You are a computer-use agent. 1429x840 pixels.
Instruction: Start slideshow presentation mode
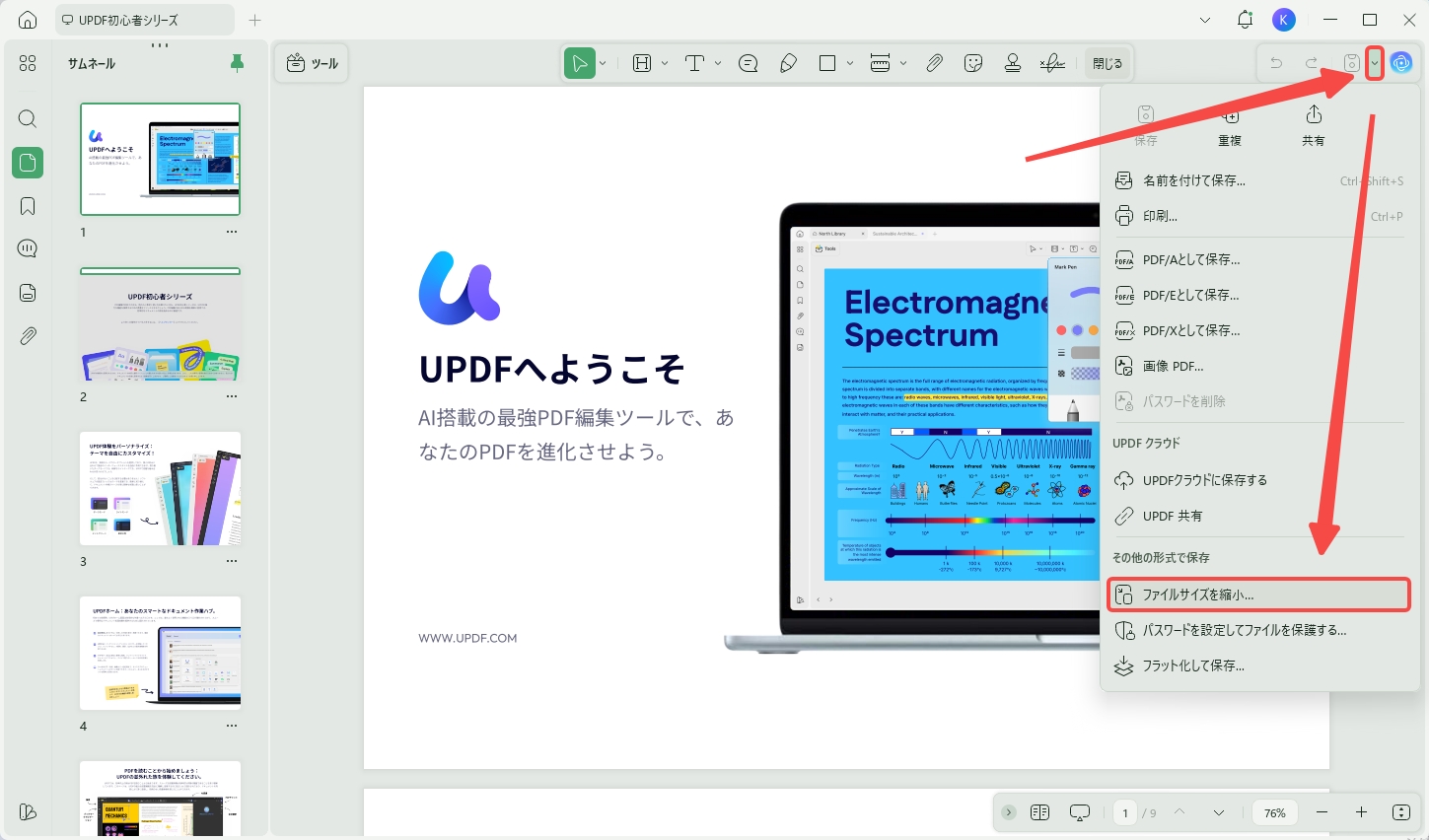[x=1080, y=812]
